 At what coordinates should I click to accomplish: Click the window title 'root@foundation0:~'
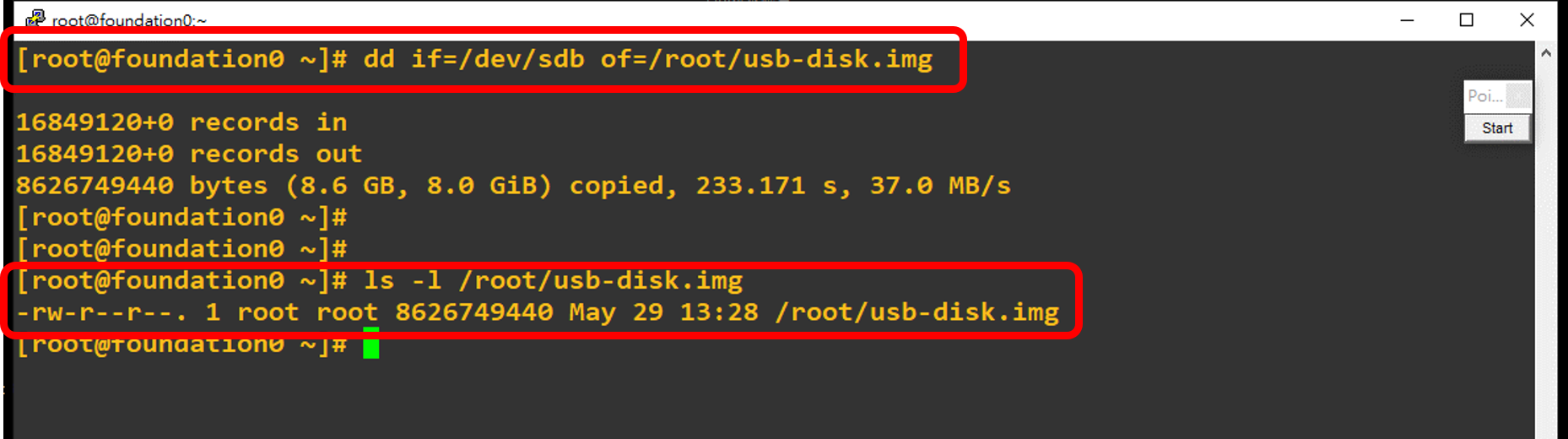click(129, 20)
